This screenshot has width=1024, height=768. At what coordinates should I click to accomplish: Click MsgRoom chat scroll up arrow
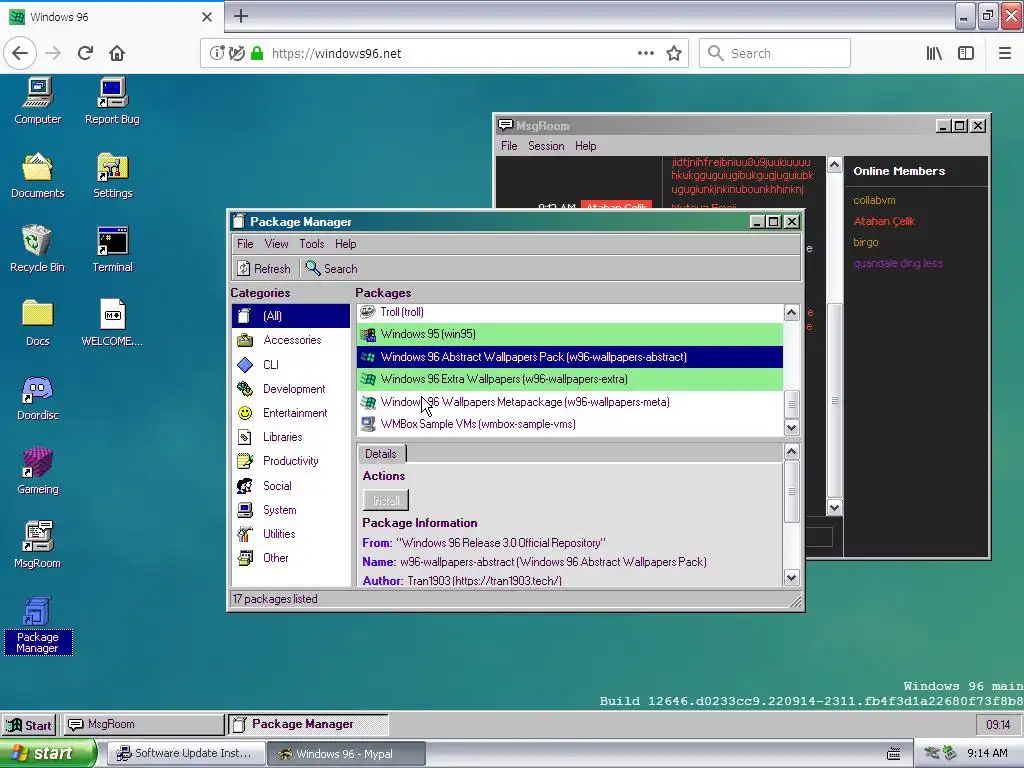835,165
